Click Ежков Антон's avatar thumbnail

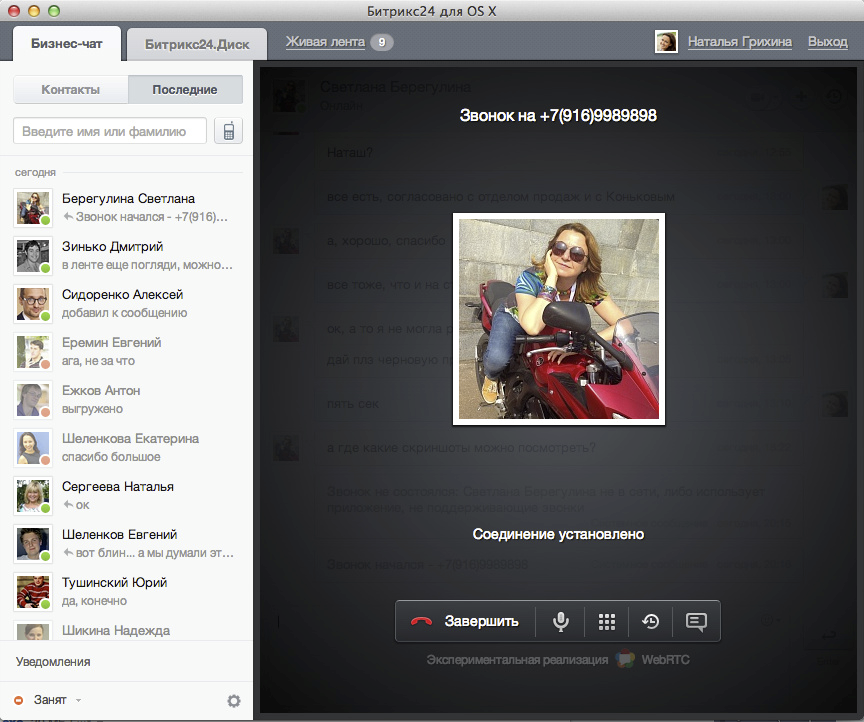point(33,400)
